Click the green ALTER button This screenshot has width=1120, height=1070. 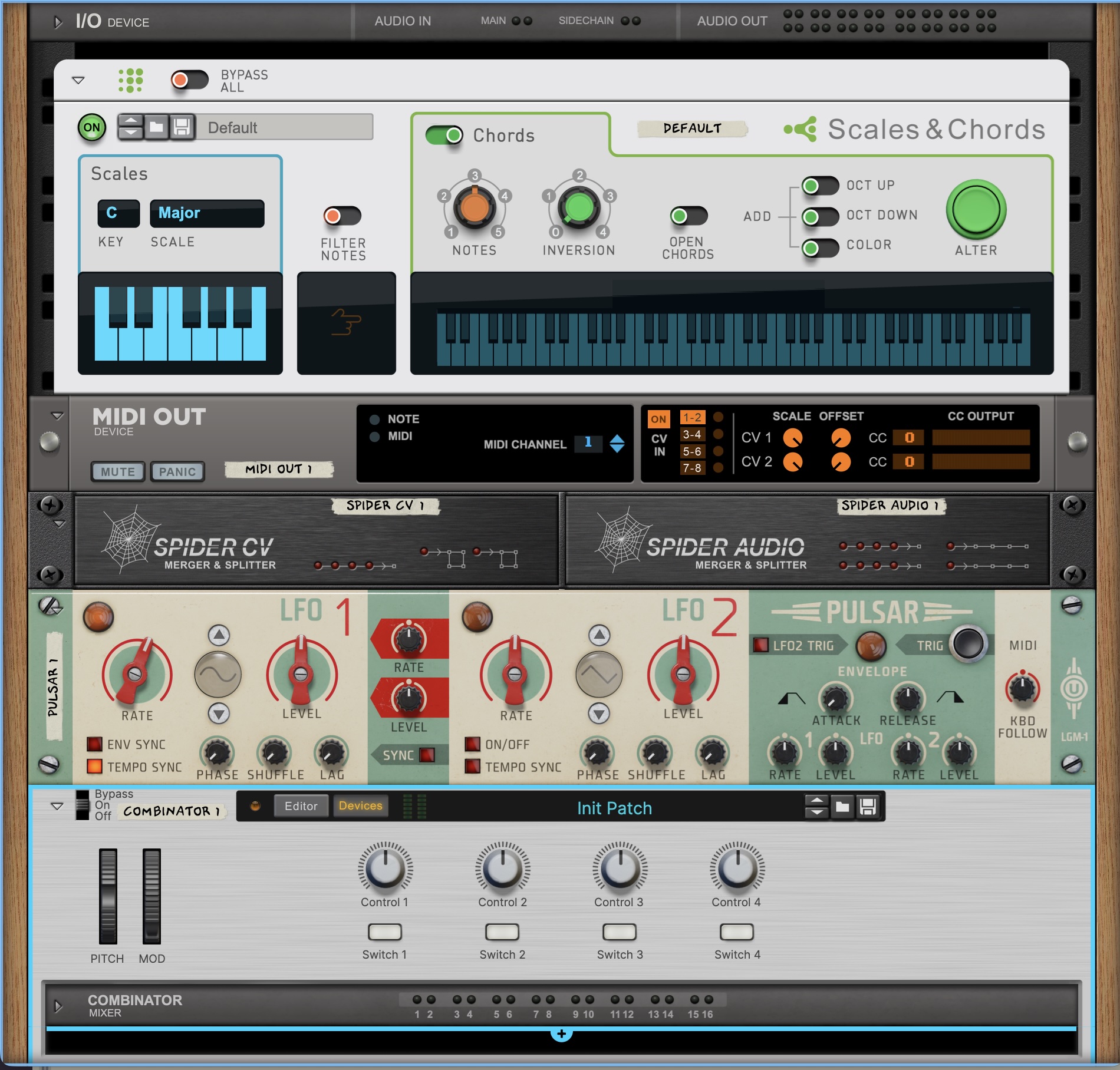976,210
